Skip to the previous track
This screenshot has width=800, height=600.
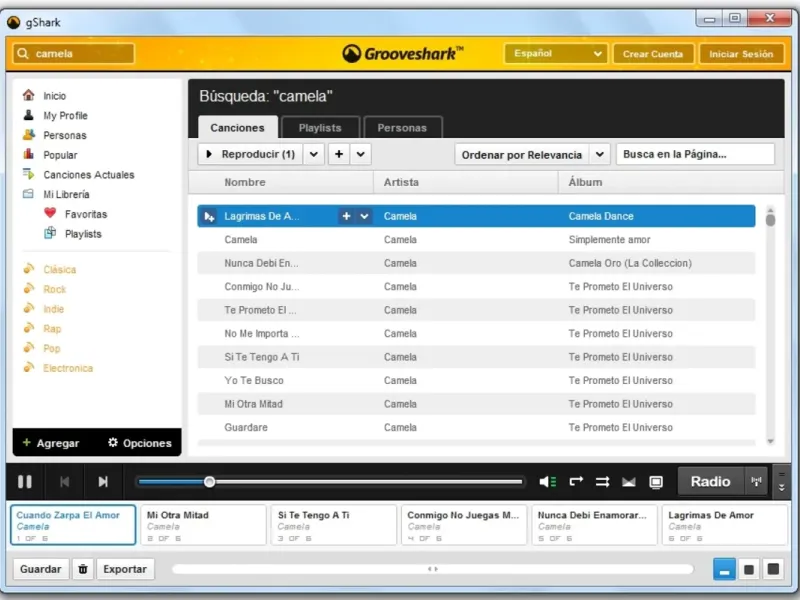pyautogui.click(x=64, y=482)
